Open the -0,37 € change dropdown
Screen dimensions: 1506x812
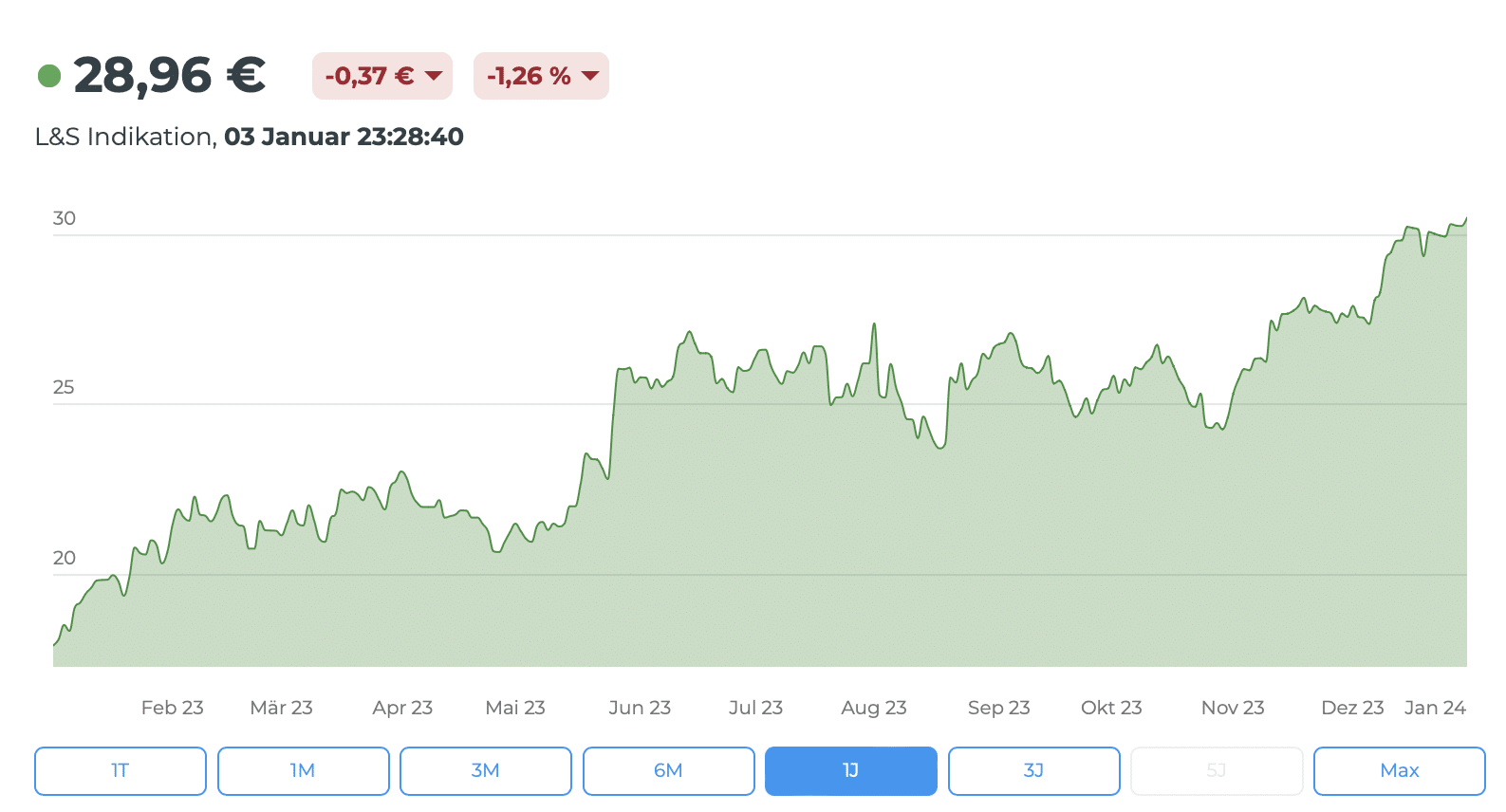(382, 76)
